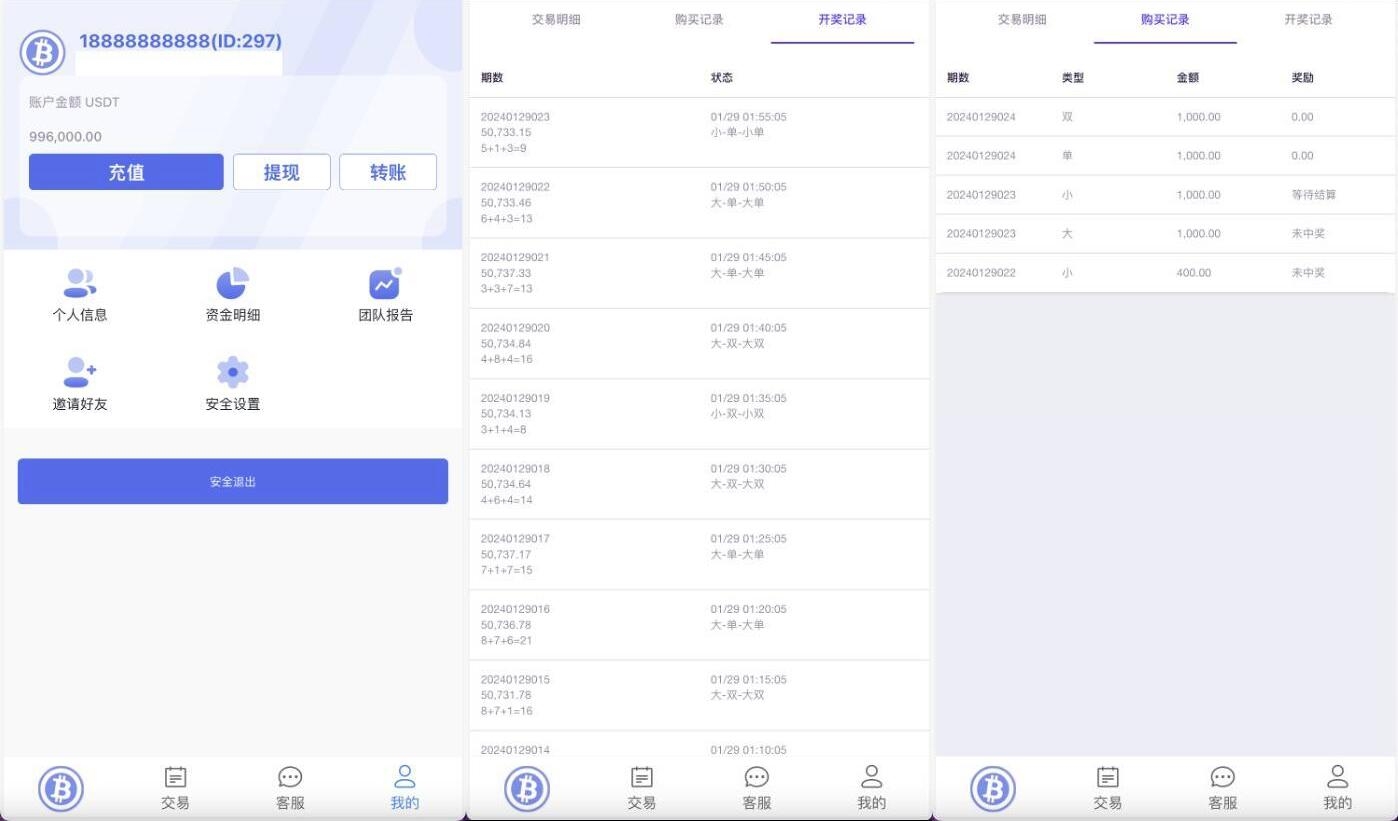Tap the 安全退出 (safe logout) button

tap(232, 481)
